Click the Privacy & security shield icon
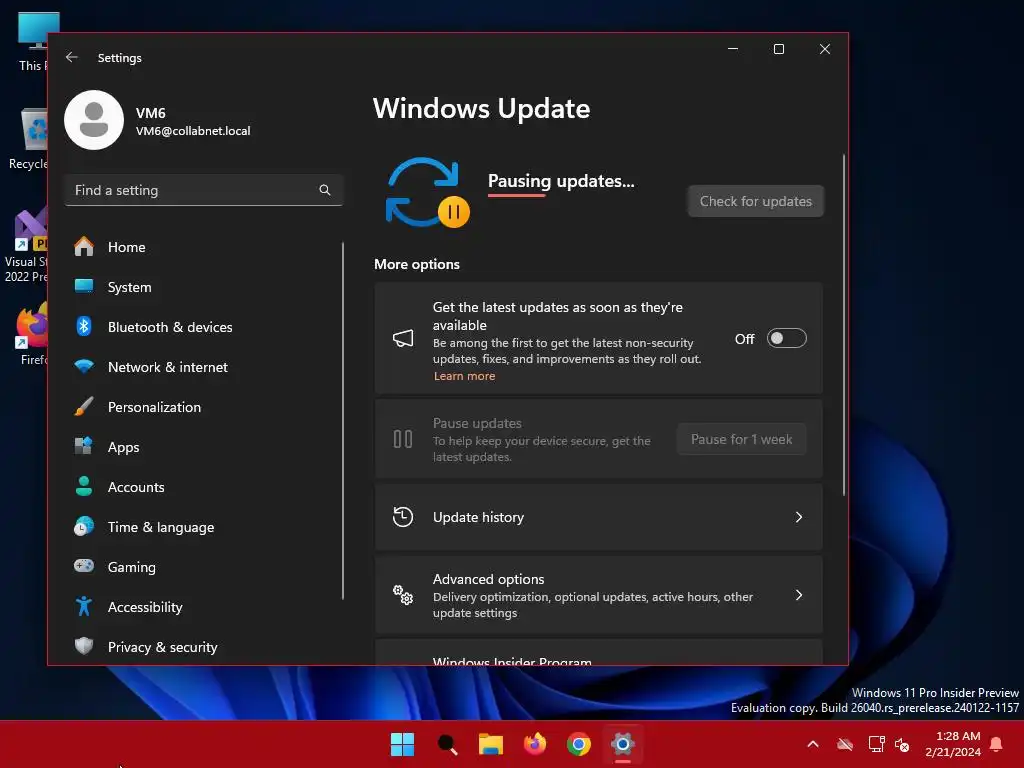1024x768 pixels. [x=84, y=647]
